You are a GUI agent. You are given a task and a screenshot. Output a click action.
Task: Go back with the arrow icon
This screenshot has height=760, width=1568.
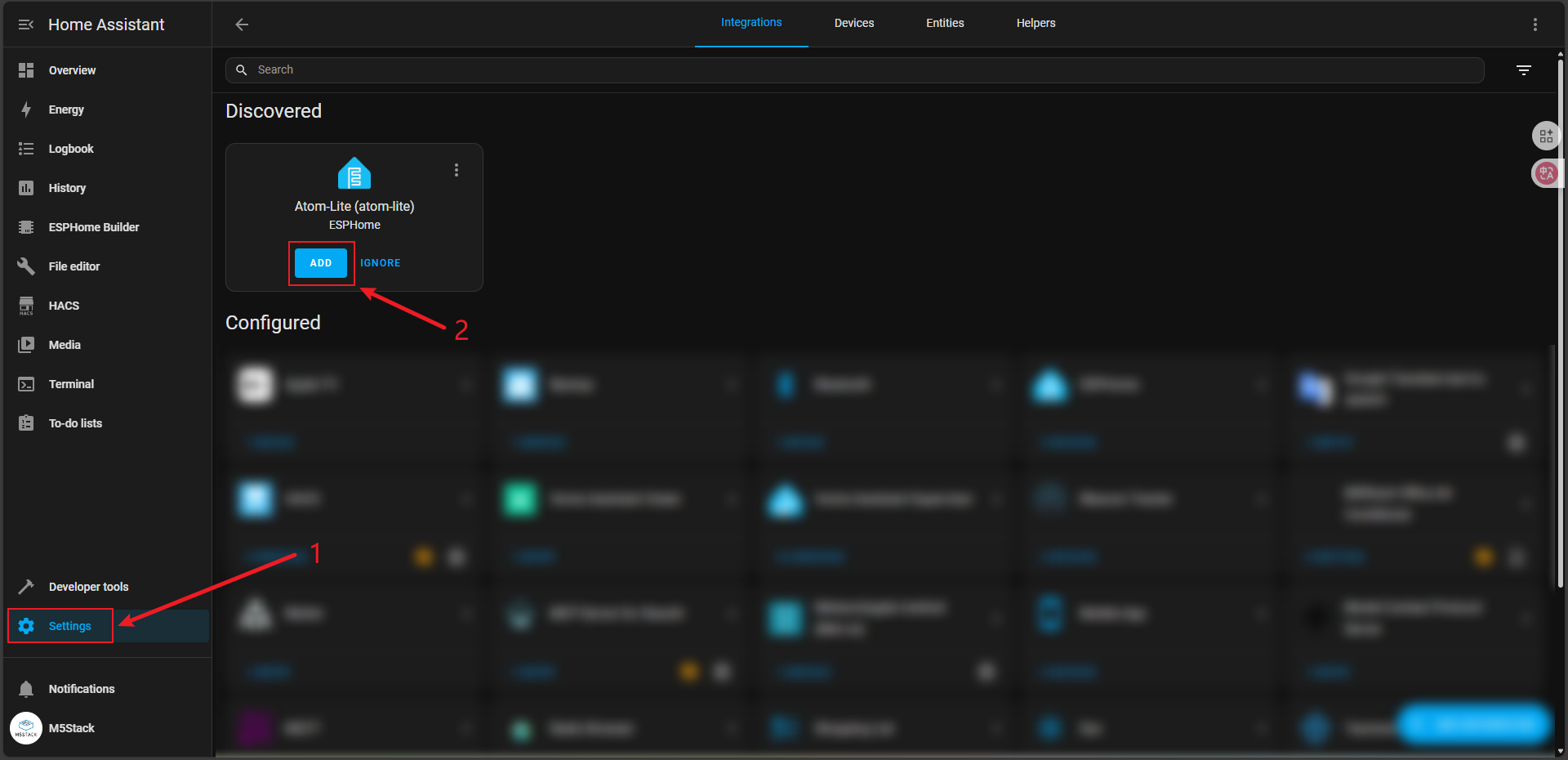242,25
